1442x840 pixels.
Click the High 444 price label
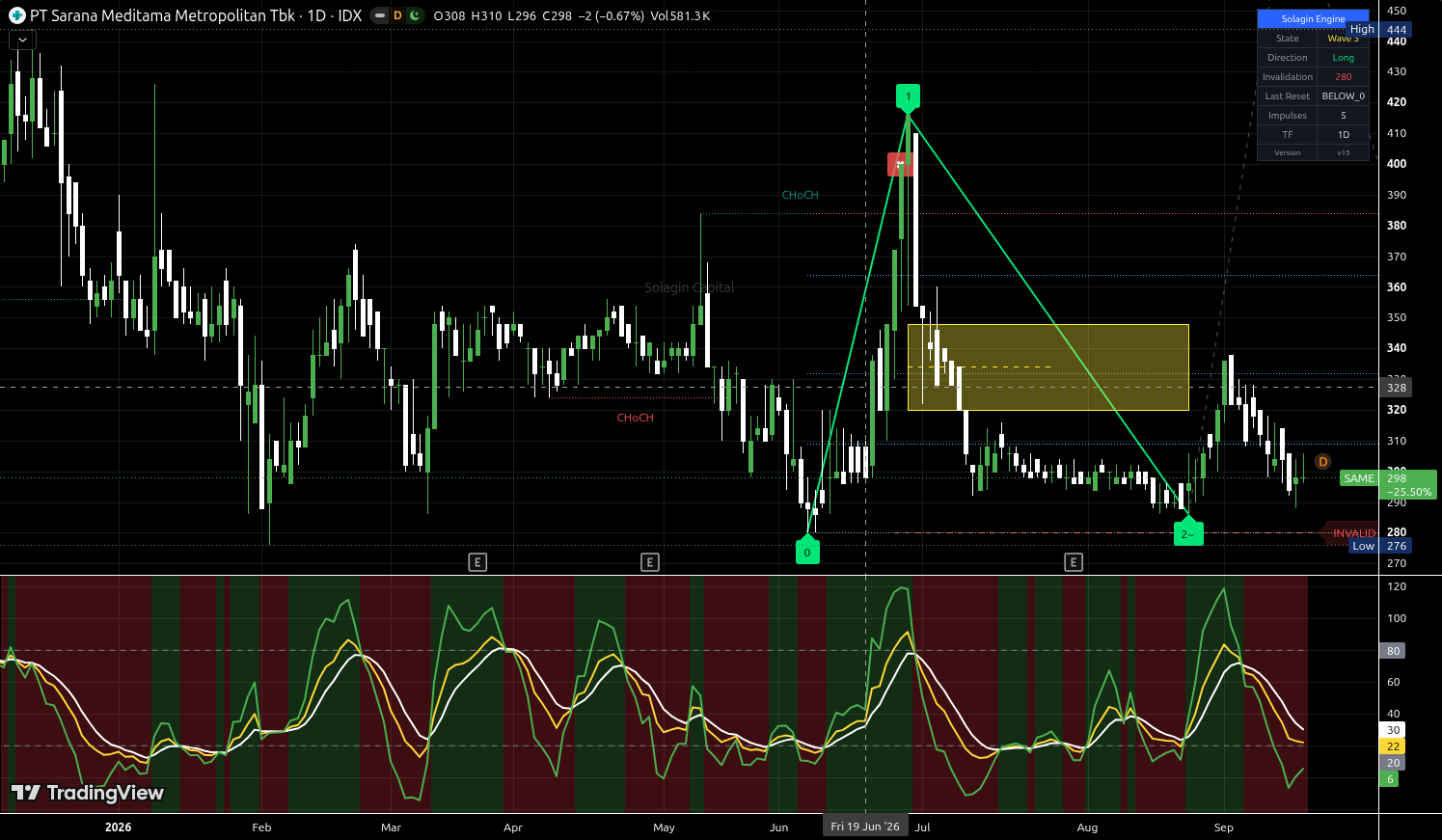(x=1379, y=30)
